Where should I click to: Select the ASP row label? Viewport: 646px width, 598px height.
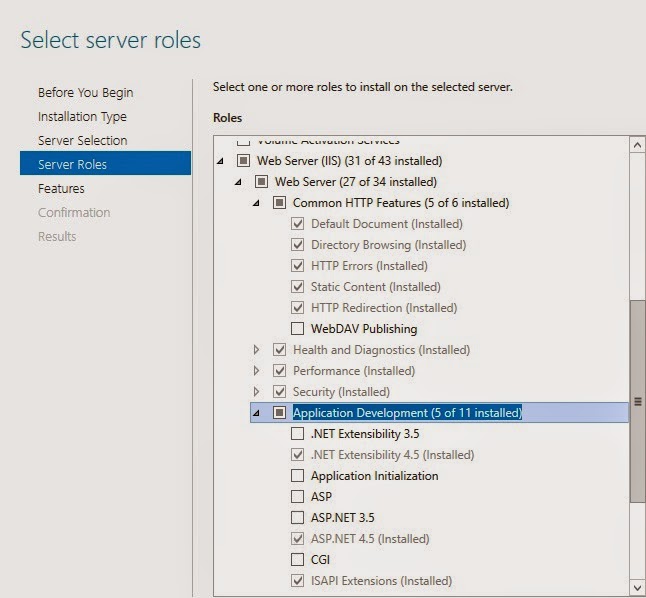(321, 497)
